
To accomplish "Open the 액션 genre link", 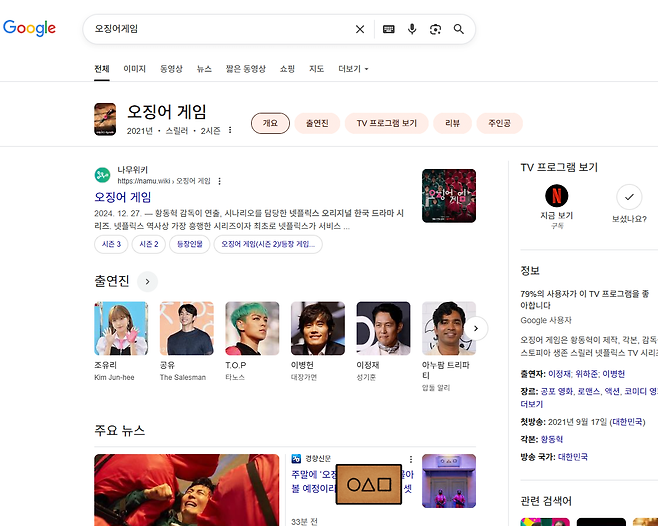I will click(x=611, y=391).
